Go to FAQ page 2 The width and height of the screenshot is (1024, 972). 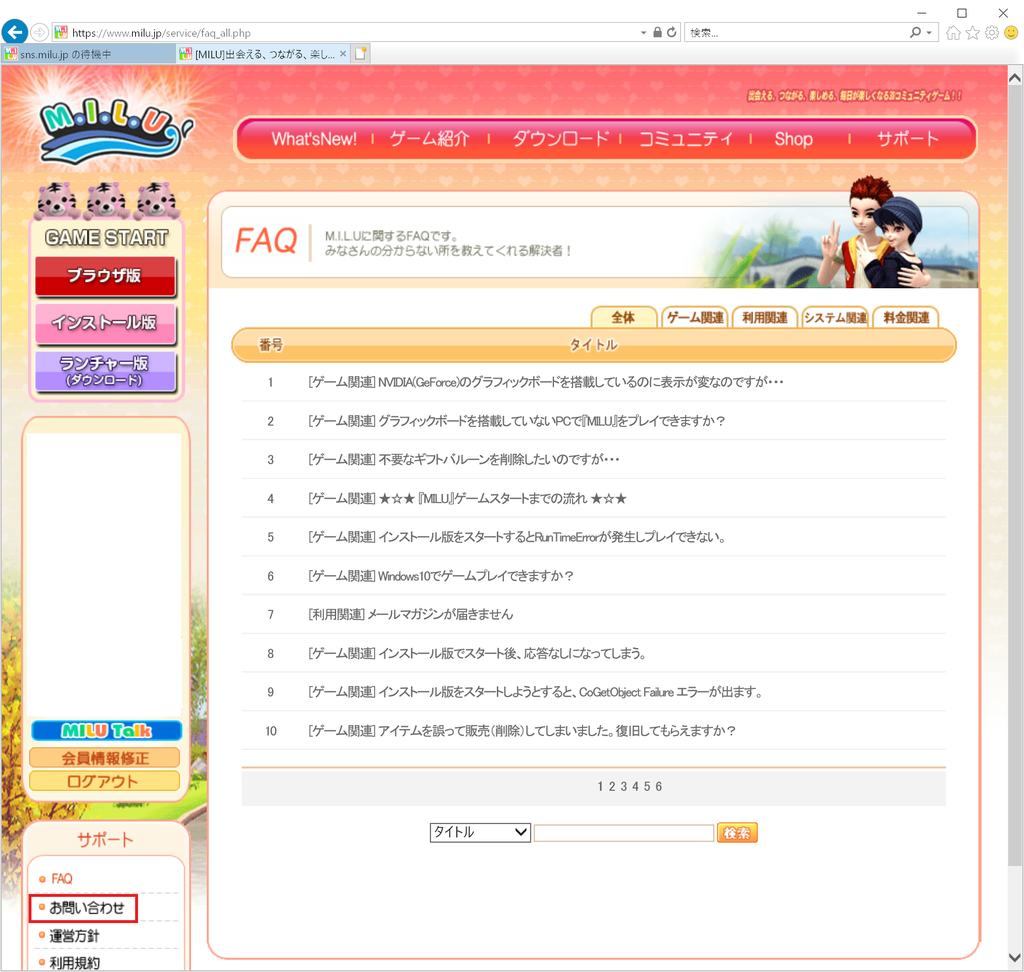coord(612,786)
